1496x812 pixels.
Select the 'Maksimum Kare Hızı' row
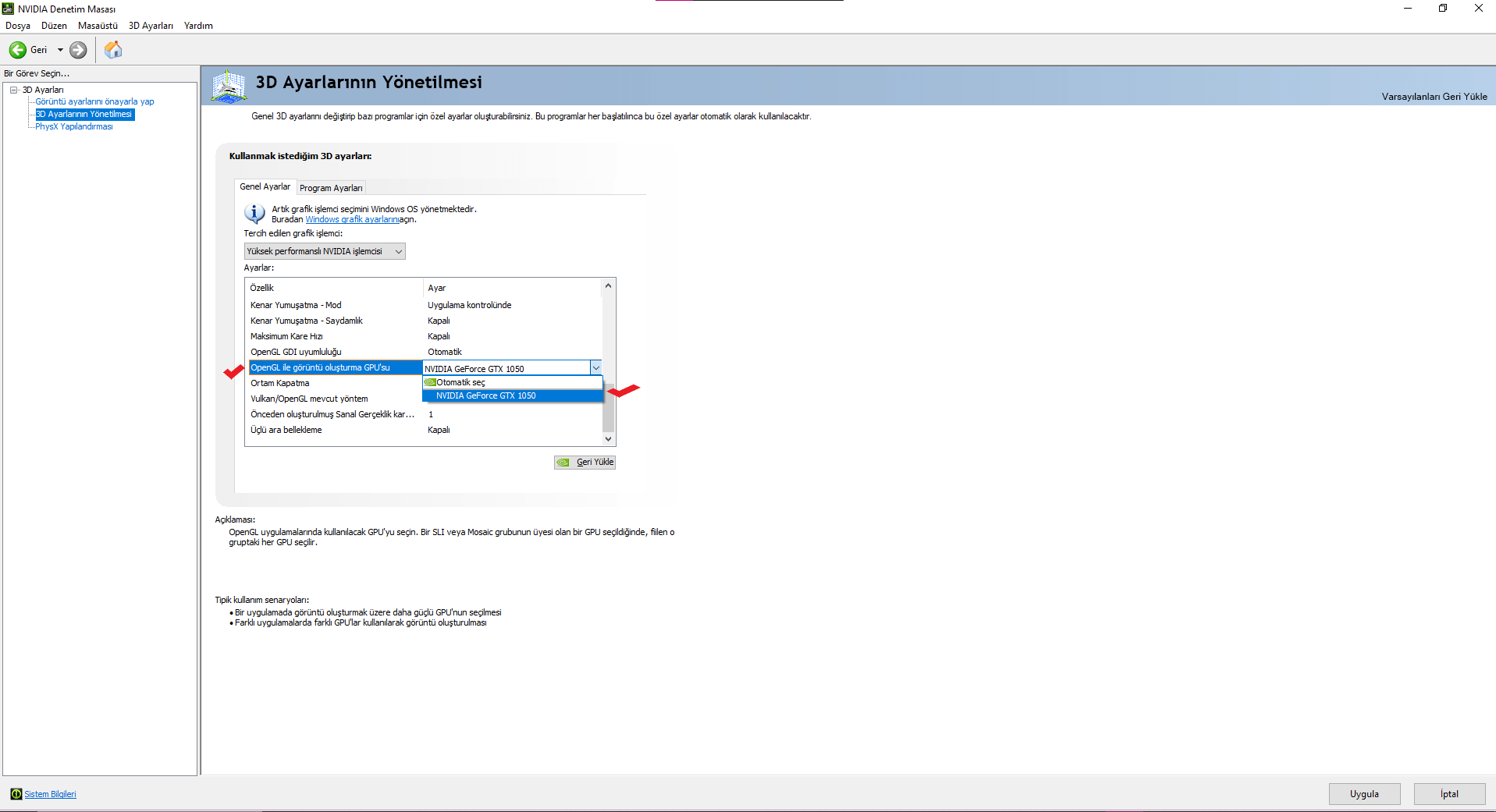tap(424, 336)
